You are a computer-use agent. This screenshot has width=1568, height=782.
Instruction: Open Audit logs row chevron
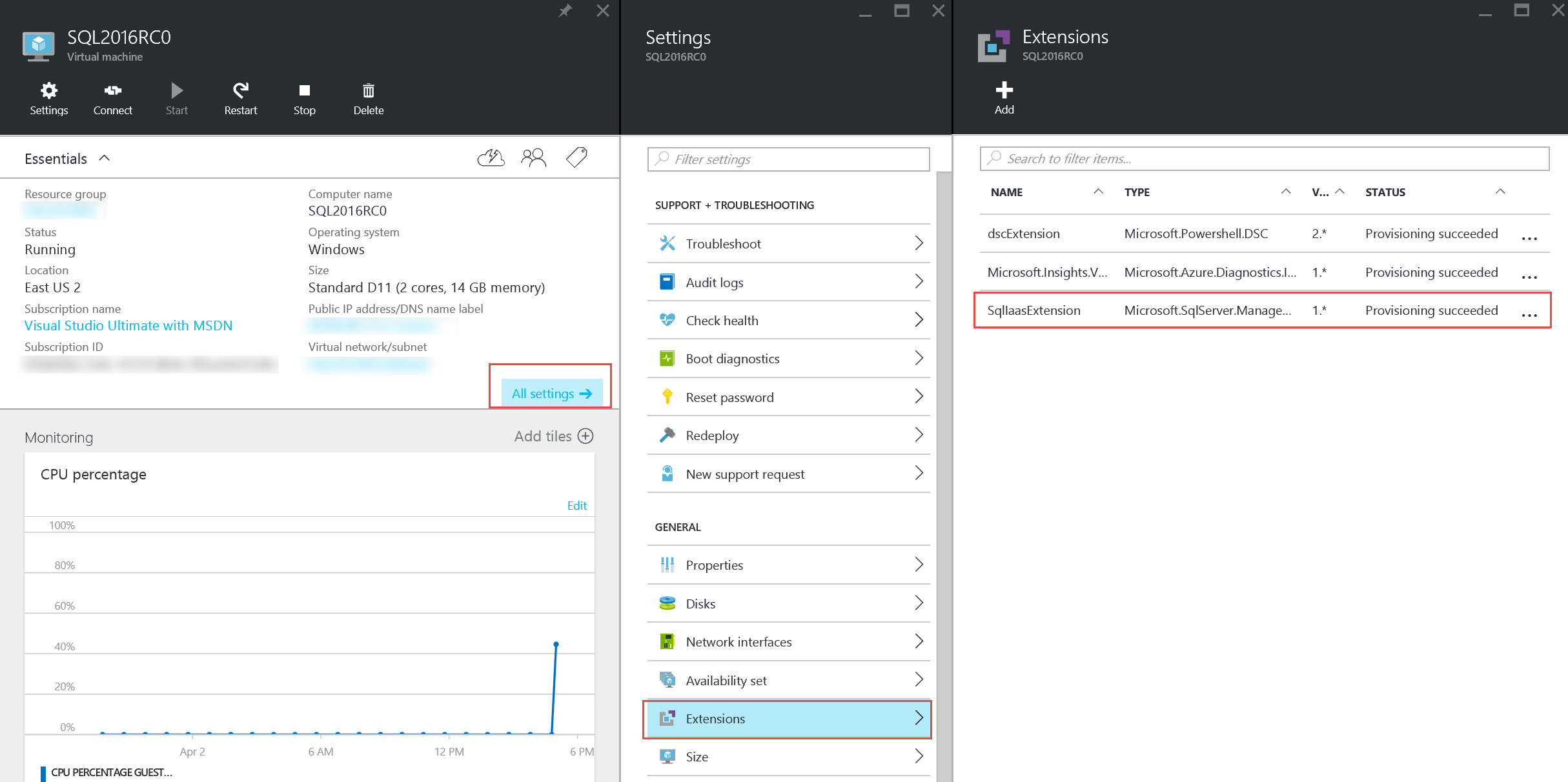coord(919,282)
